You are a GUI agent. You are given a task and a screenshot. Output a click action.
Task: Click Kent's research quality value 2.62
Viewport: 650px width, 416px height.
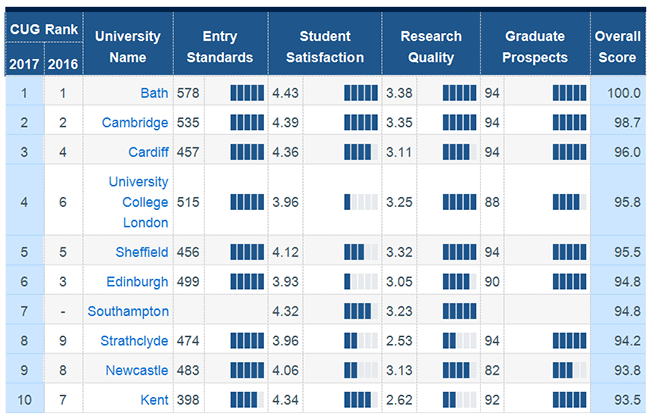tap(399, 400)
